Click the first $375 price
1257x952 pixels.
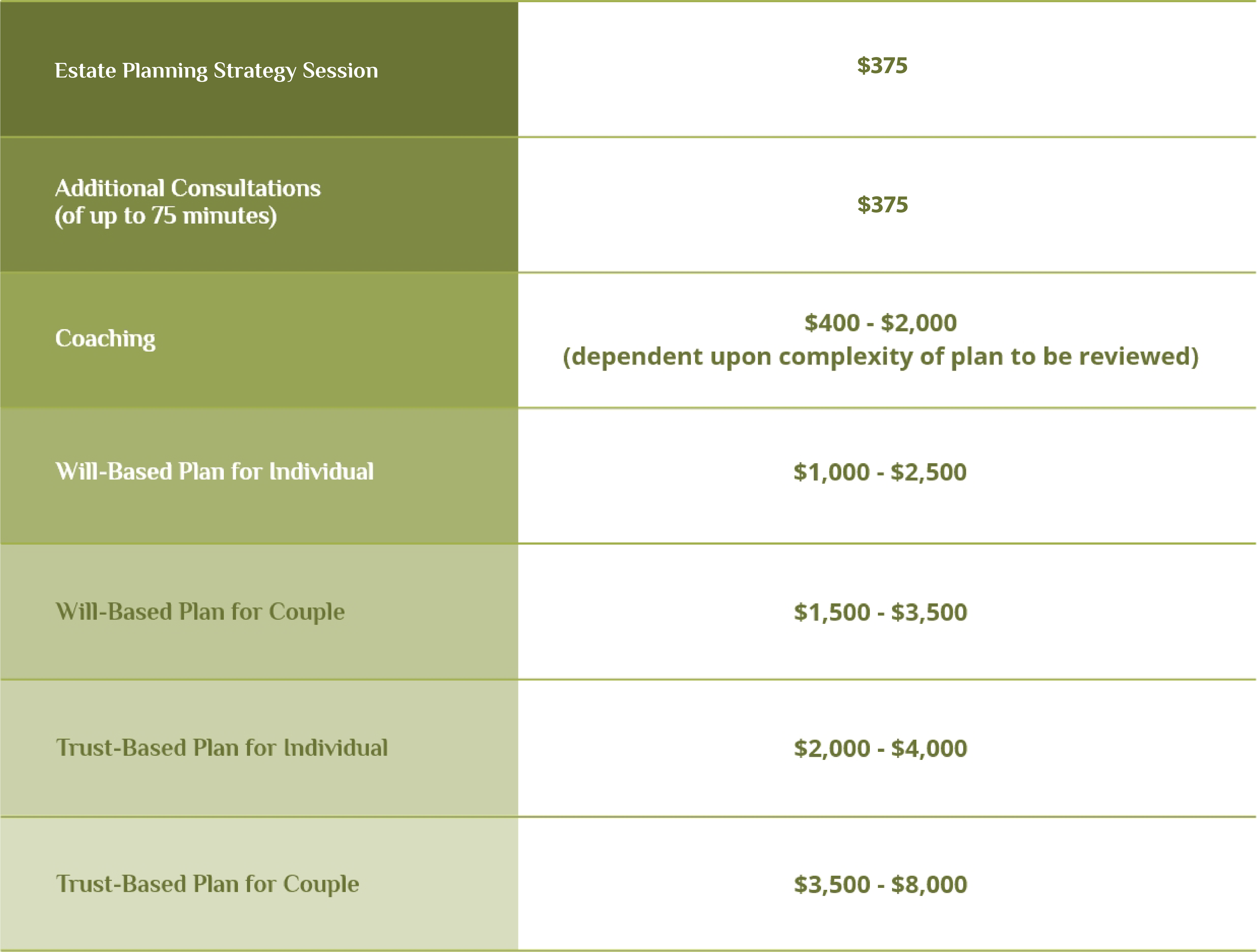[882, 65]
